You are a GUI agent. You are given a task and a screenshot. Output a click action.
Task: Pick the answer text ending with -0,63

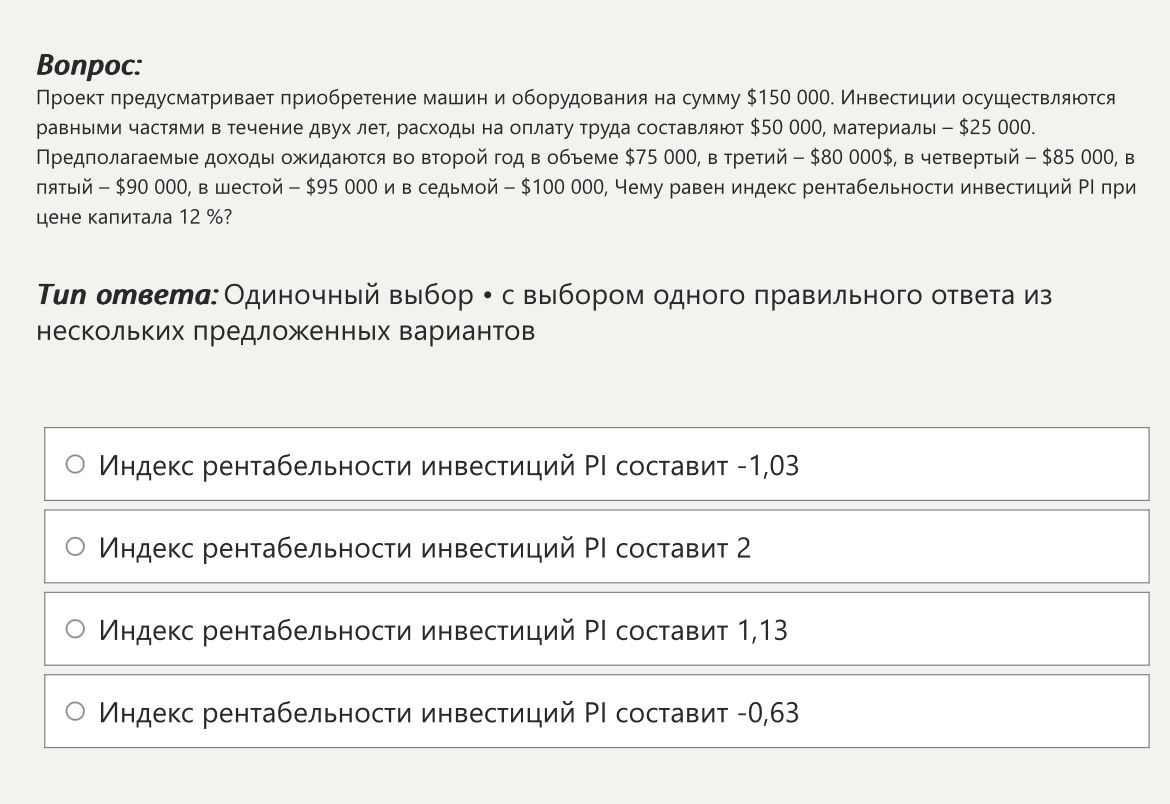click(x=448, y=712)
